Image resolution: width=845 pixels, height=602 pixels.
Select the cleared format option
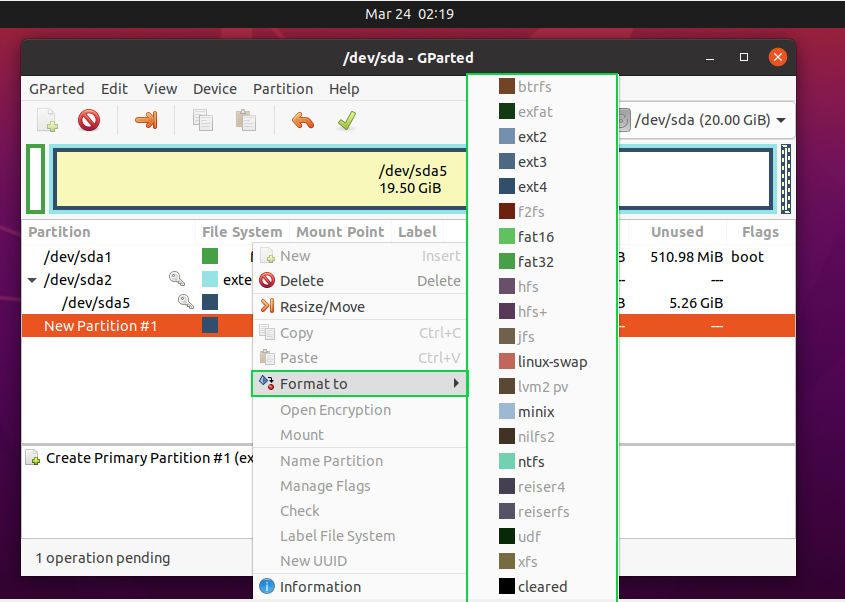[542, 586]
